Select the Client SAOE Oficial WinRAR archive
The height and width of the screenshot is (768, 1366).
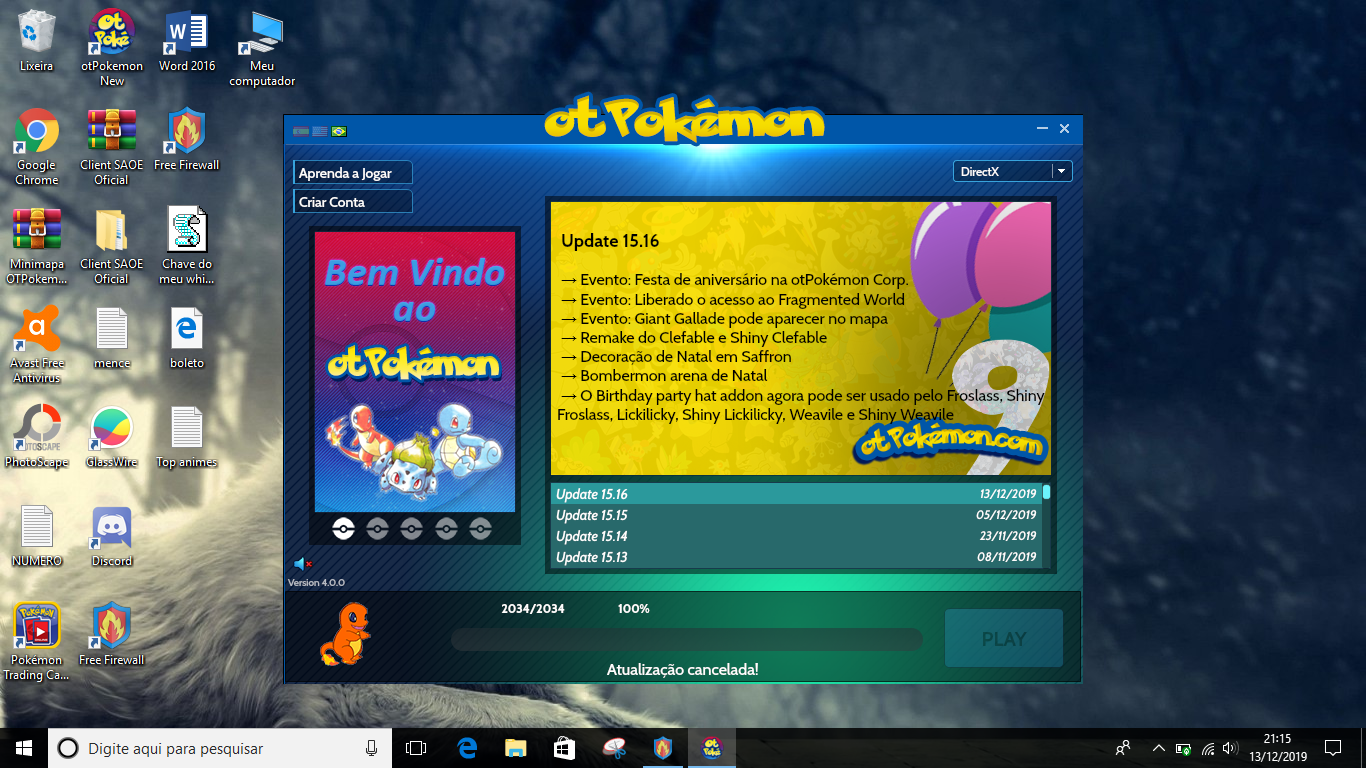pyautogui.click(x=112, y=147)
